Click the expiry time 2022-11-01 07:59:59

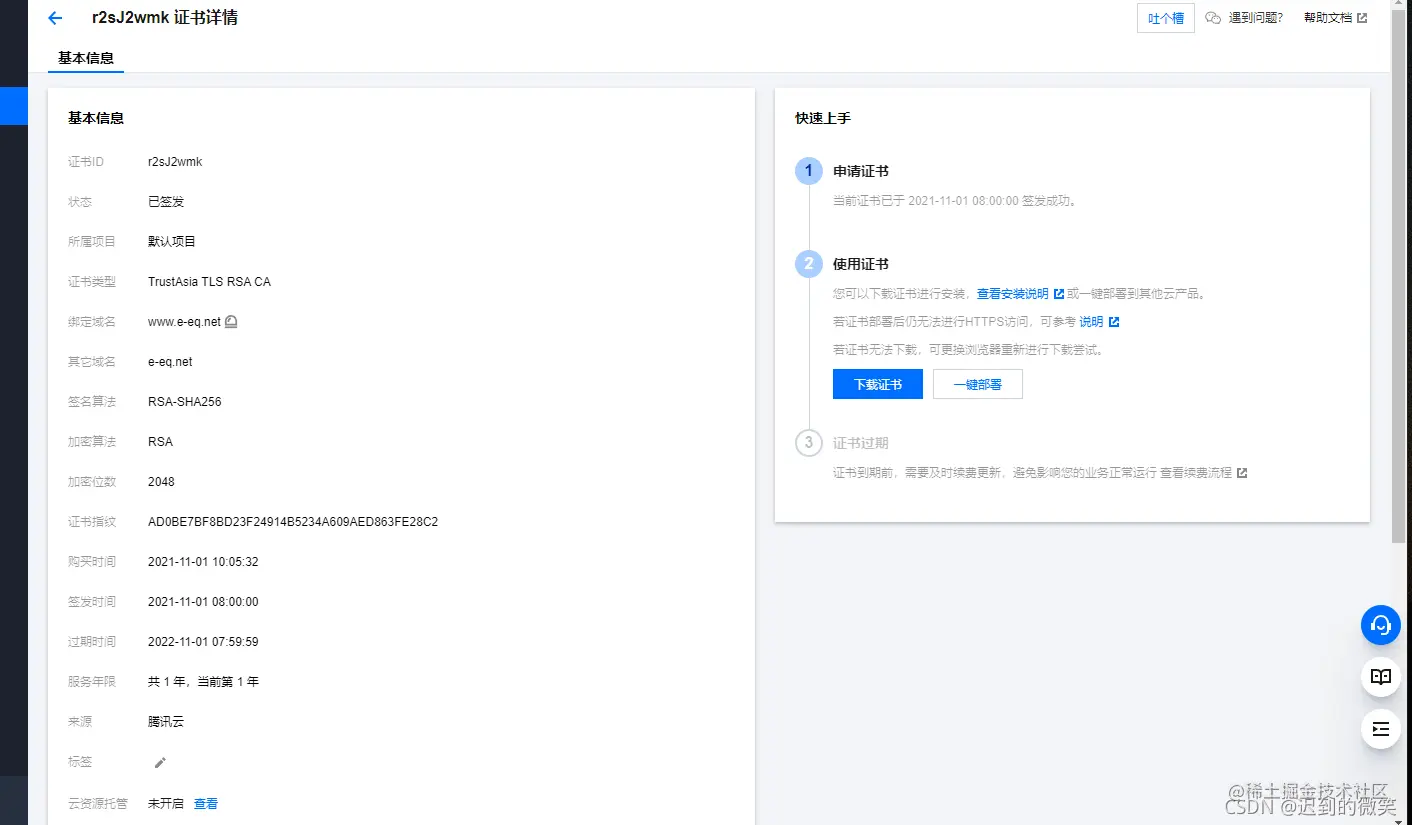[x=203, y=642]
